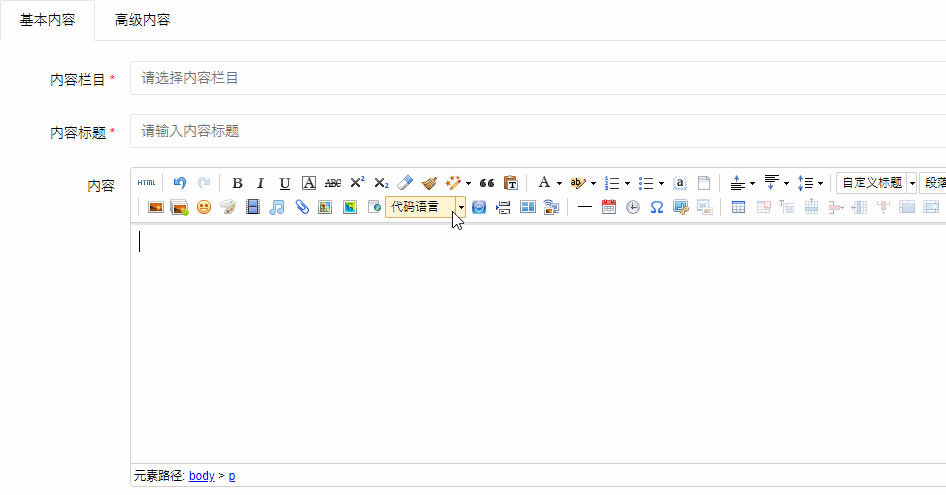This screenshot has height=495, width=946.
Task: Open font color picker arrow
Action: pyautogui.click(x=559, y=183)
